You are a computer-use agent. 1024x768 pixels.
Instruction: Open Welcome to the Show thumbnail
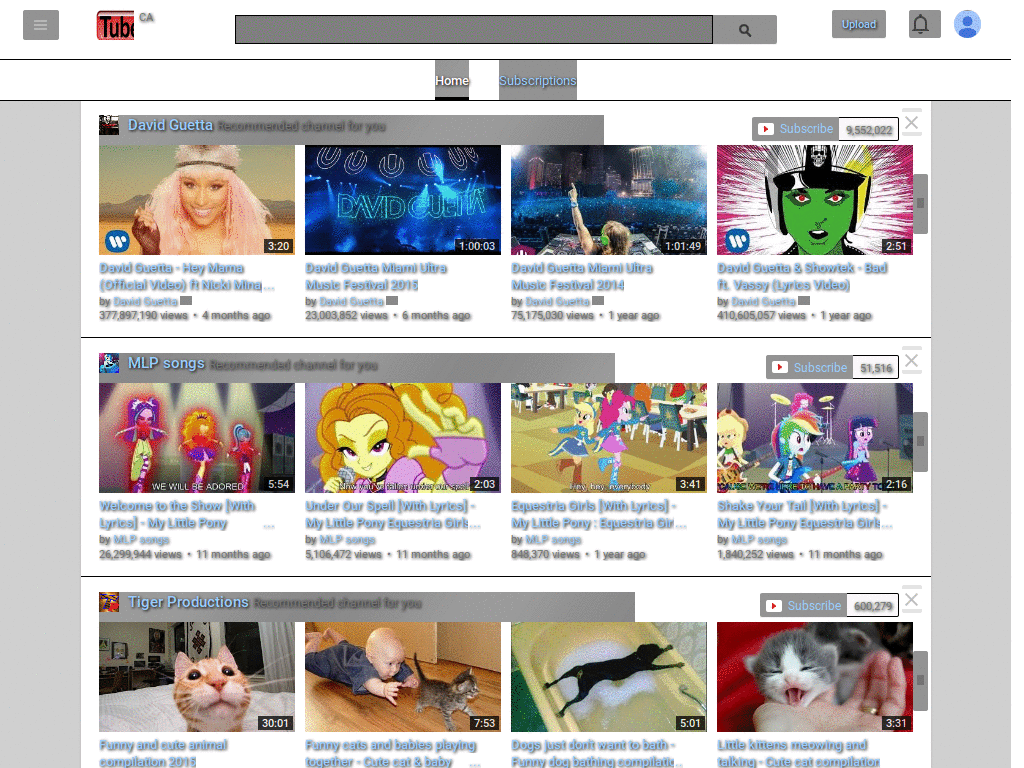click(x=197, y=438)
